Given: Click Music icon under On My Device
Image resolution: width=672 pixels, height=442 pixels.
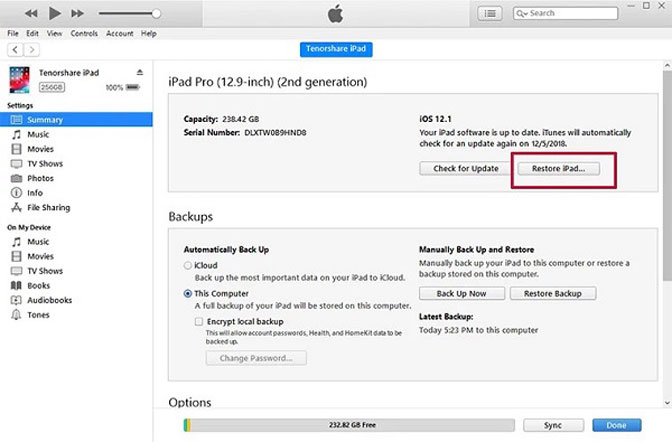Looking at the screenshot, I should (16, 242).
